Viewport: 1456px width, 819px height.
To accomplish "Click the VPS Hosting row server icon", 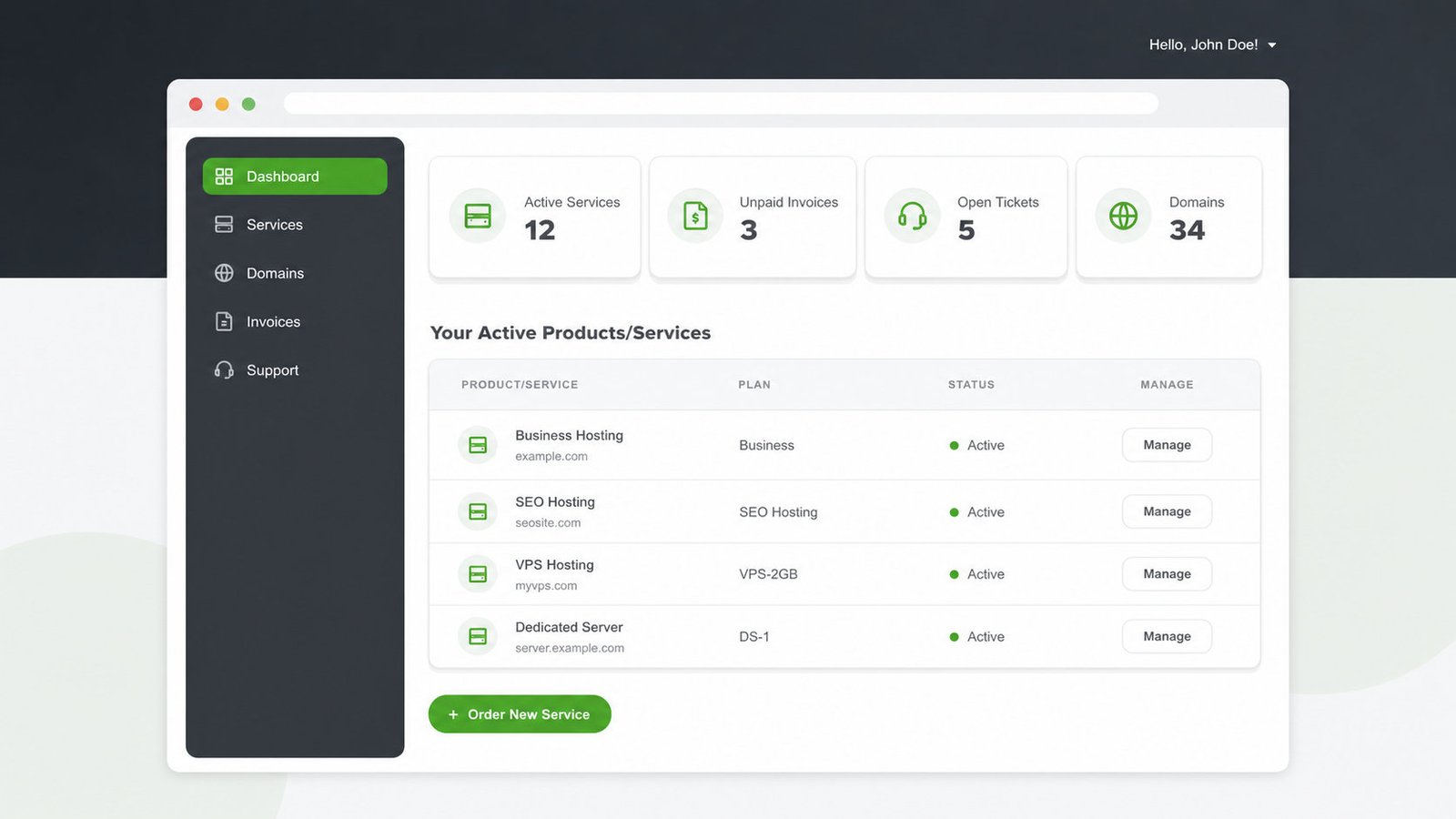I will (x=478, y=574).
